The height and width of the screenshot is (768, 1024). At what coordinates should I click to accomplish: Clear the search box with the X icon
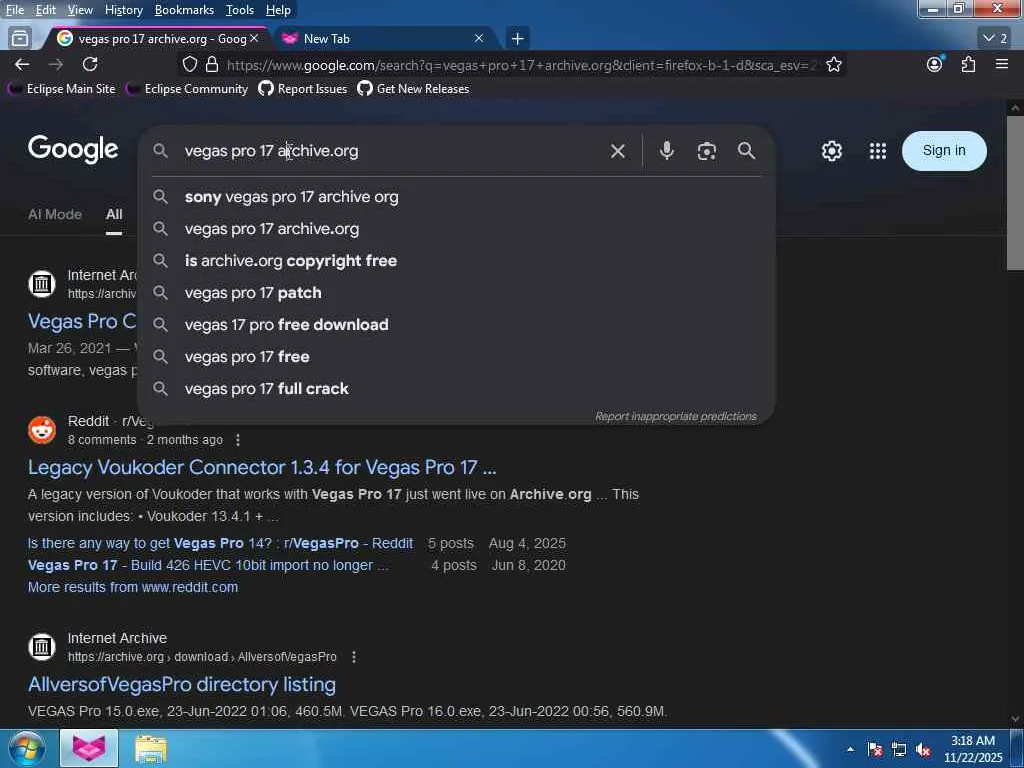click(617, 151)
